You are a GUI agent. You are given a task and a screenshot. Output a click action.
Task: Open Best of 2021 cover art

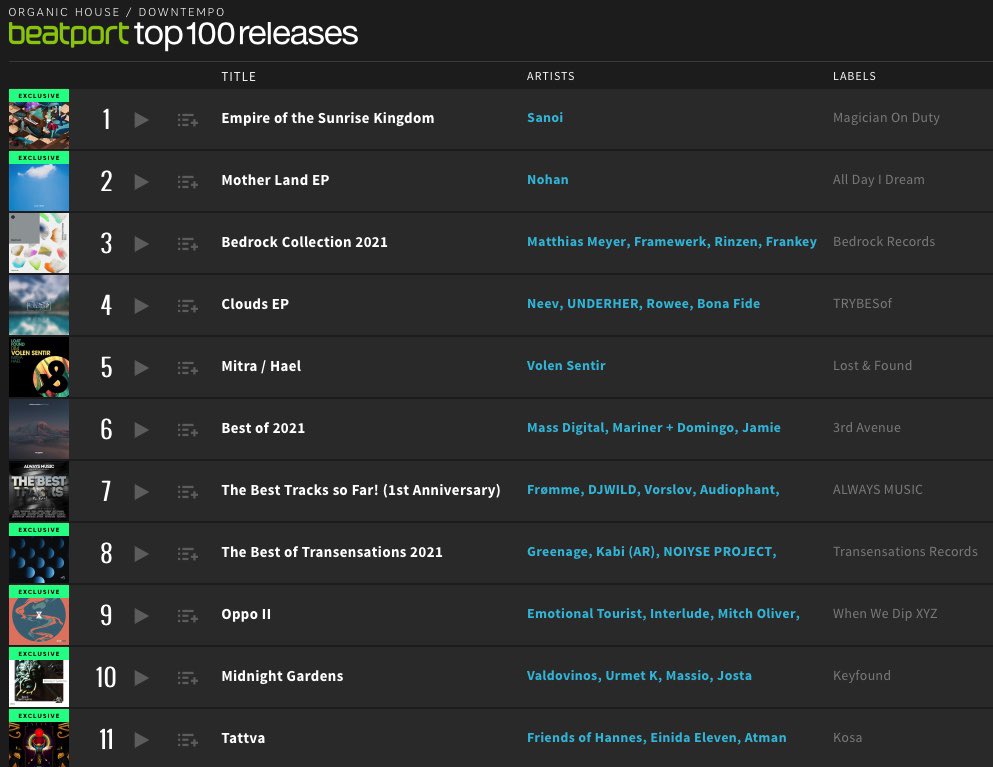39,429
